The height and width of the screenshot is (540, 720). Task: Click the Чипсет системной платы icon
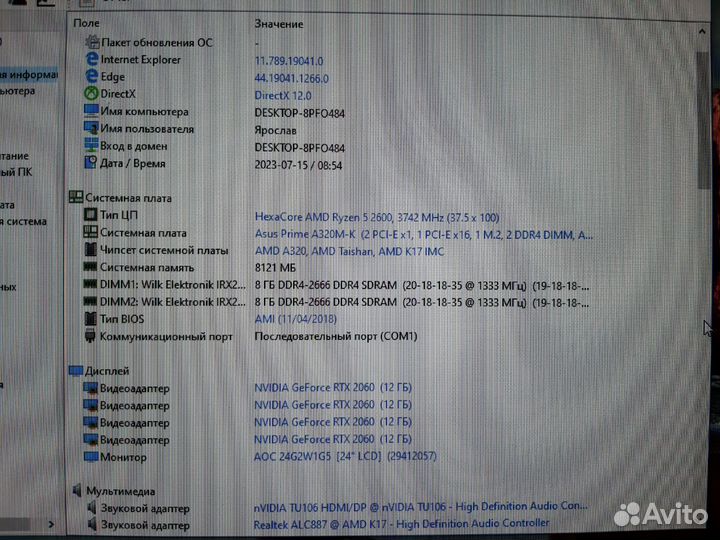click(x=90, y=250)
